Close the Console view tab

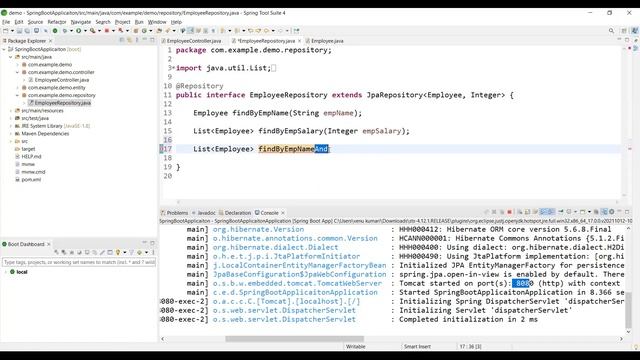[x=282, y=213]
